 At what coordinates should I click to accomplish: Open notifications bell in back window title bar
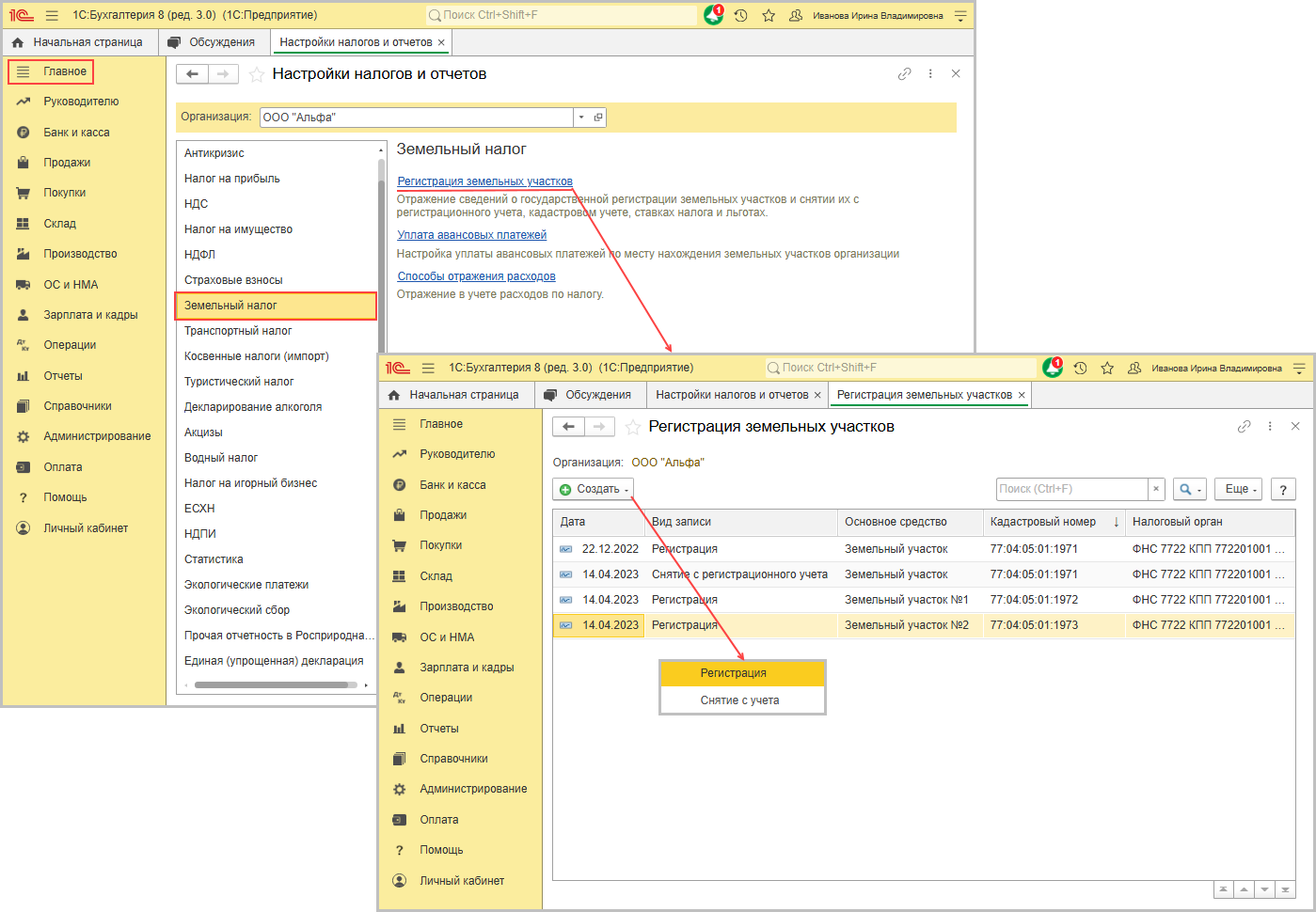[714, 15]
